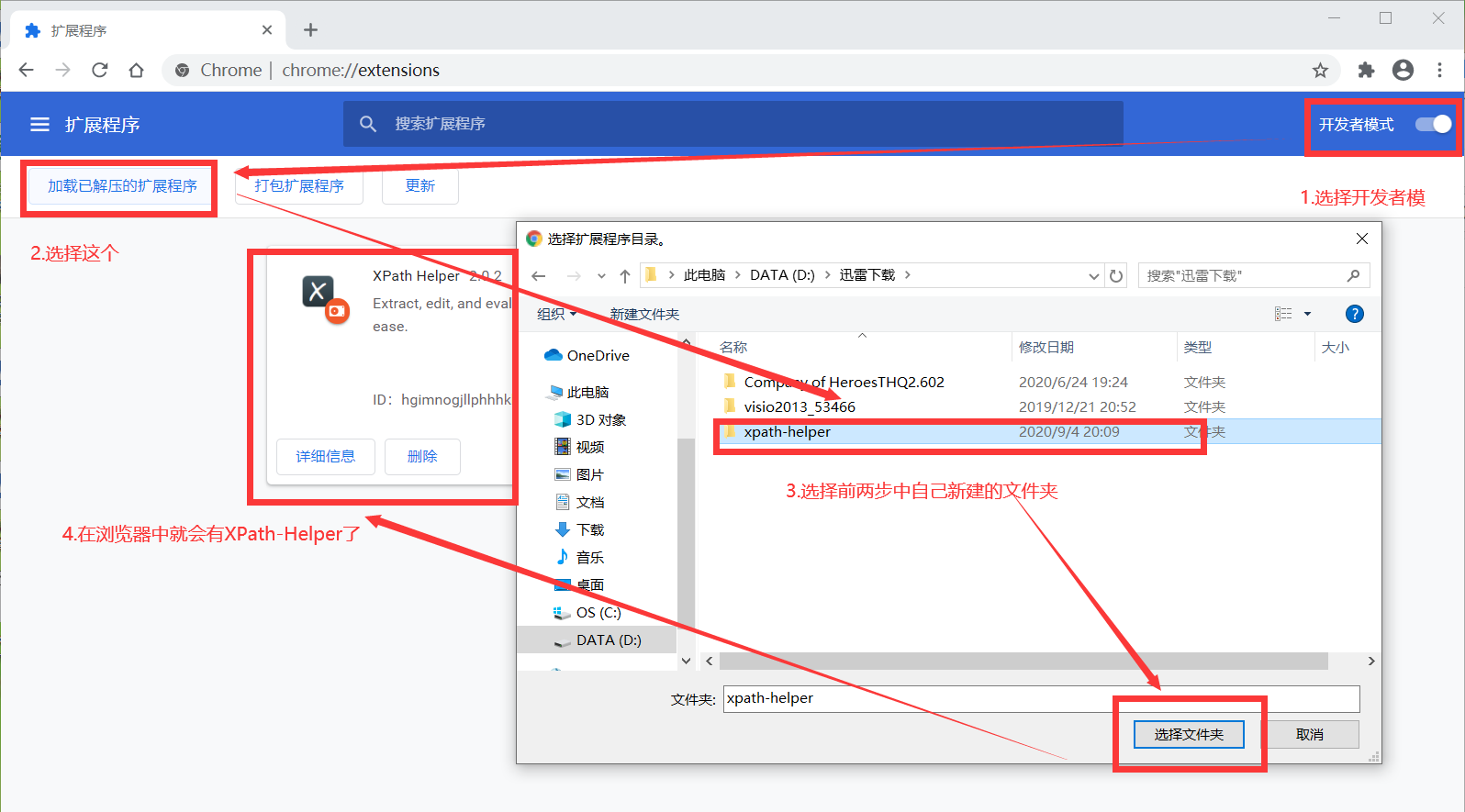Viewport: 1465px width, 812px height.
Task: Go back in Chrome browser
Action: [x=27, y=71]
